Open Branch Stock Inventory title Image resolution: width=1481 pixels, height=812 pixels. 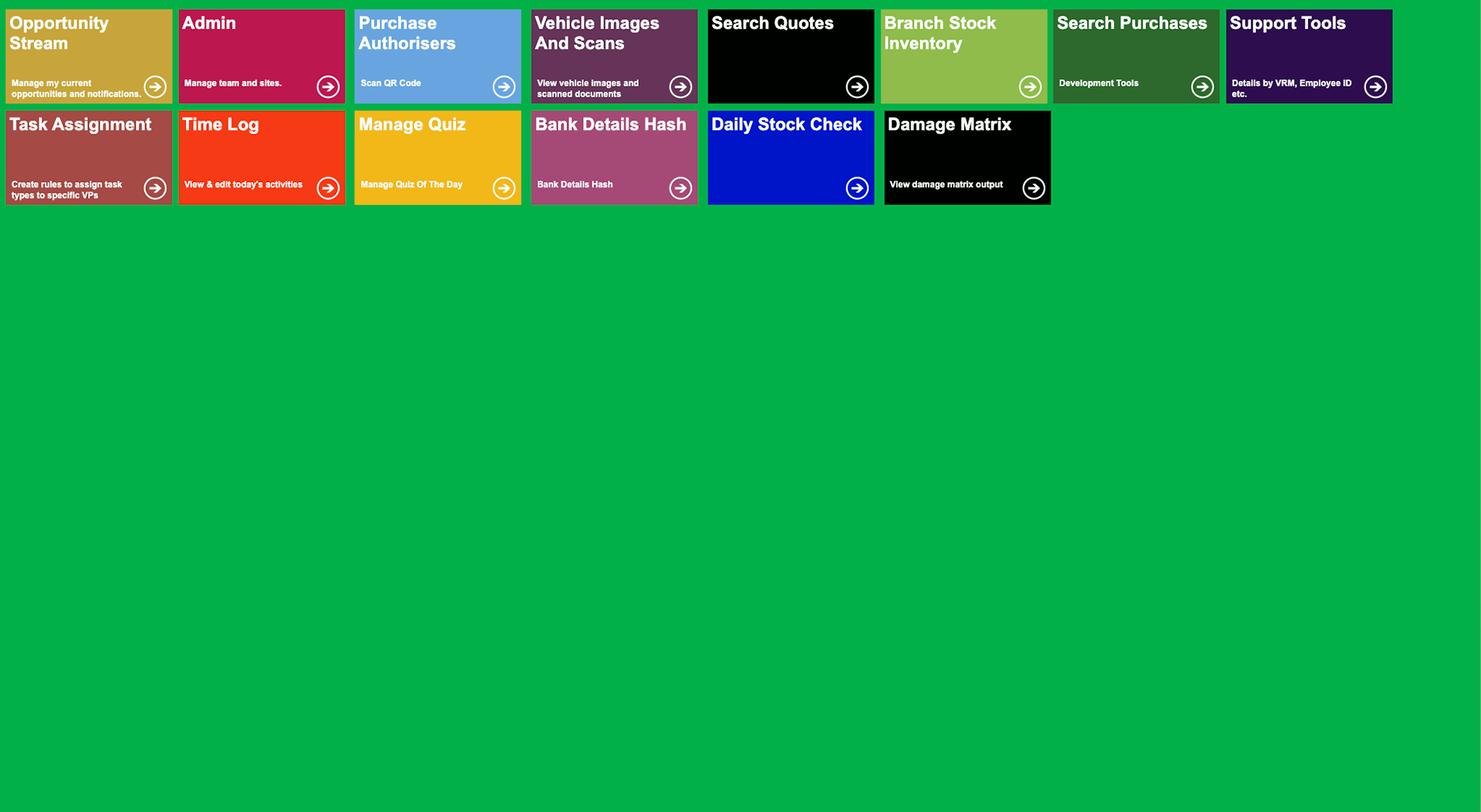(940, 33)
